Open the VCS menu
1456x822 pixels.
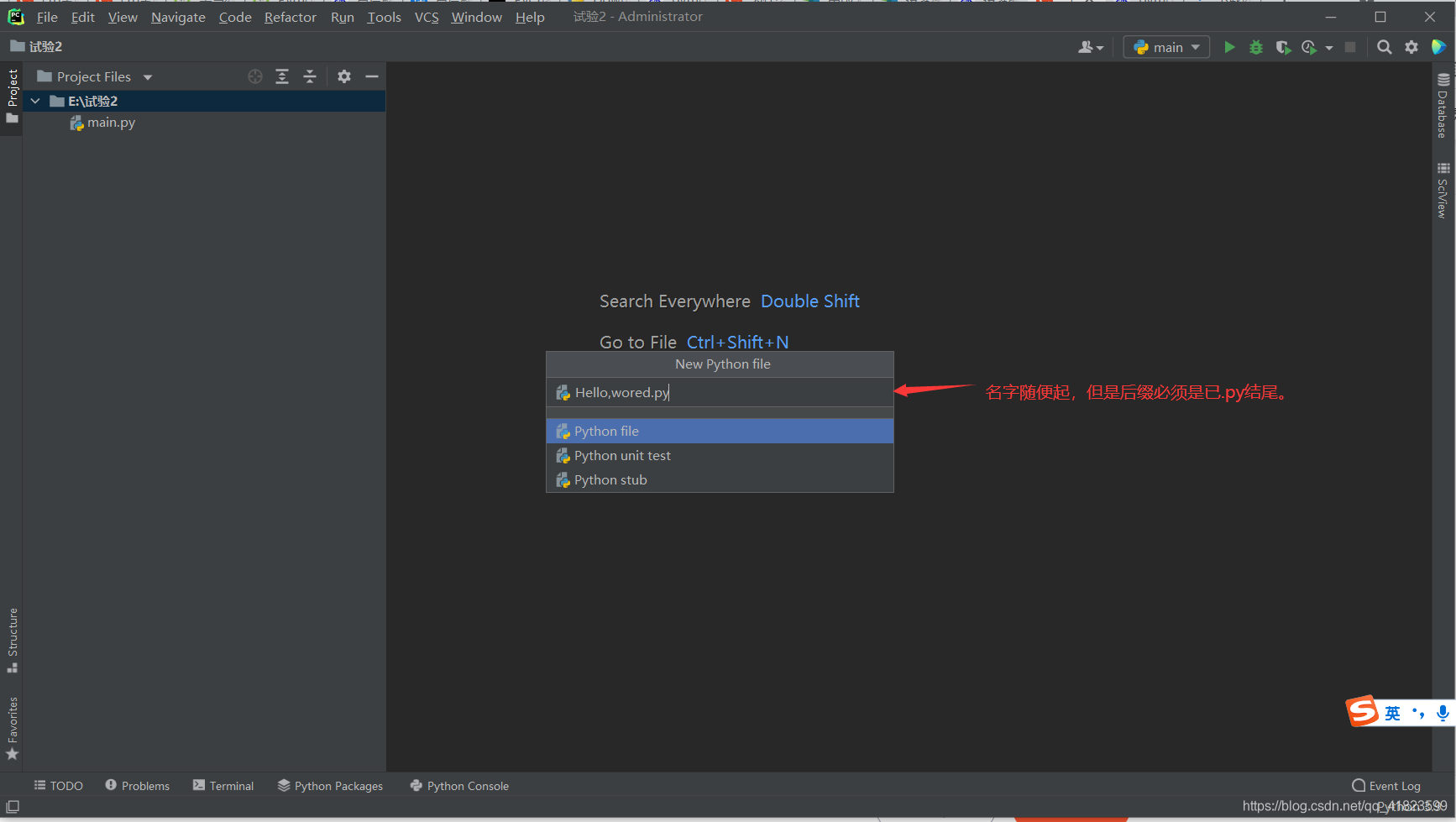tap(427, 17)
